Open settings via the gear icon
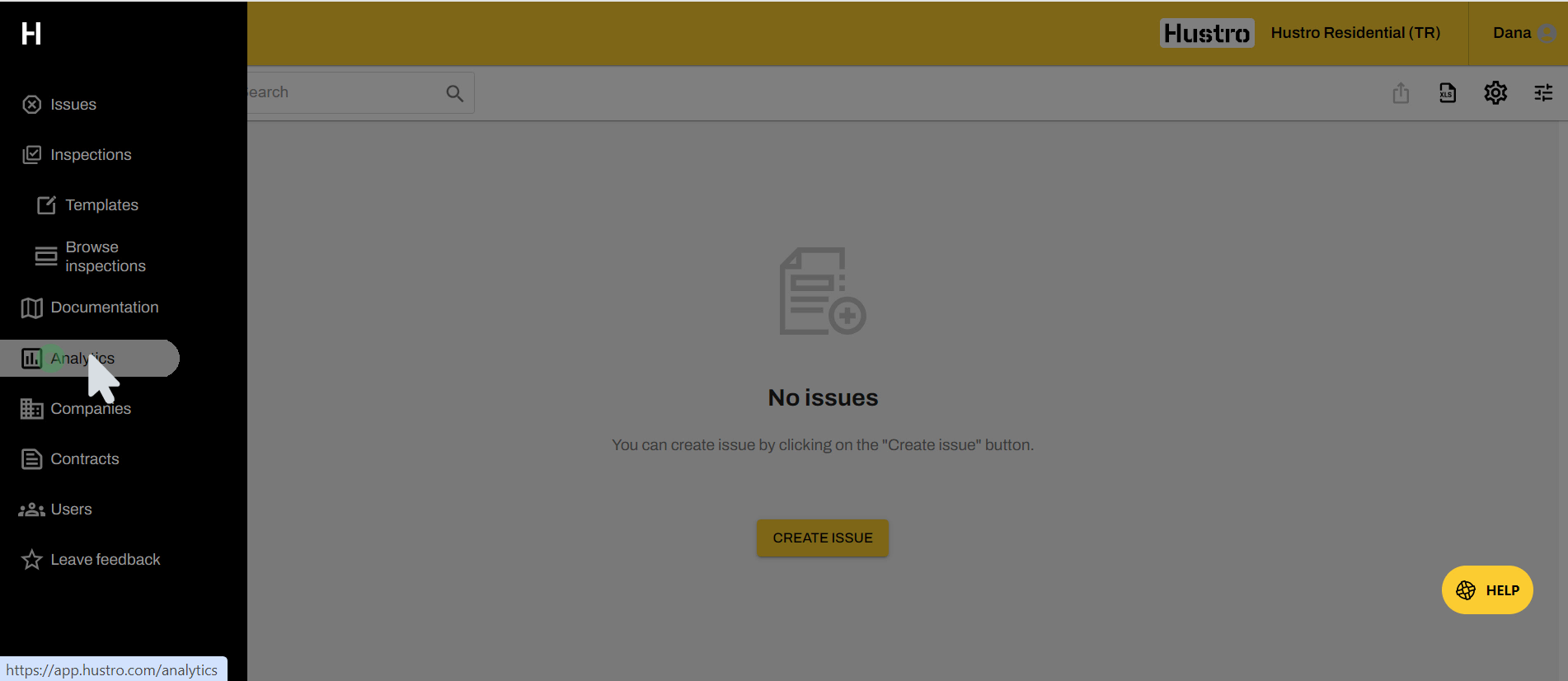Image resolution: width=1568 pixels, height=681 pixels. 1495,93
